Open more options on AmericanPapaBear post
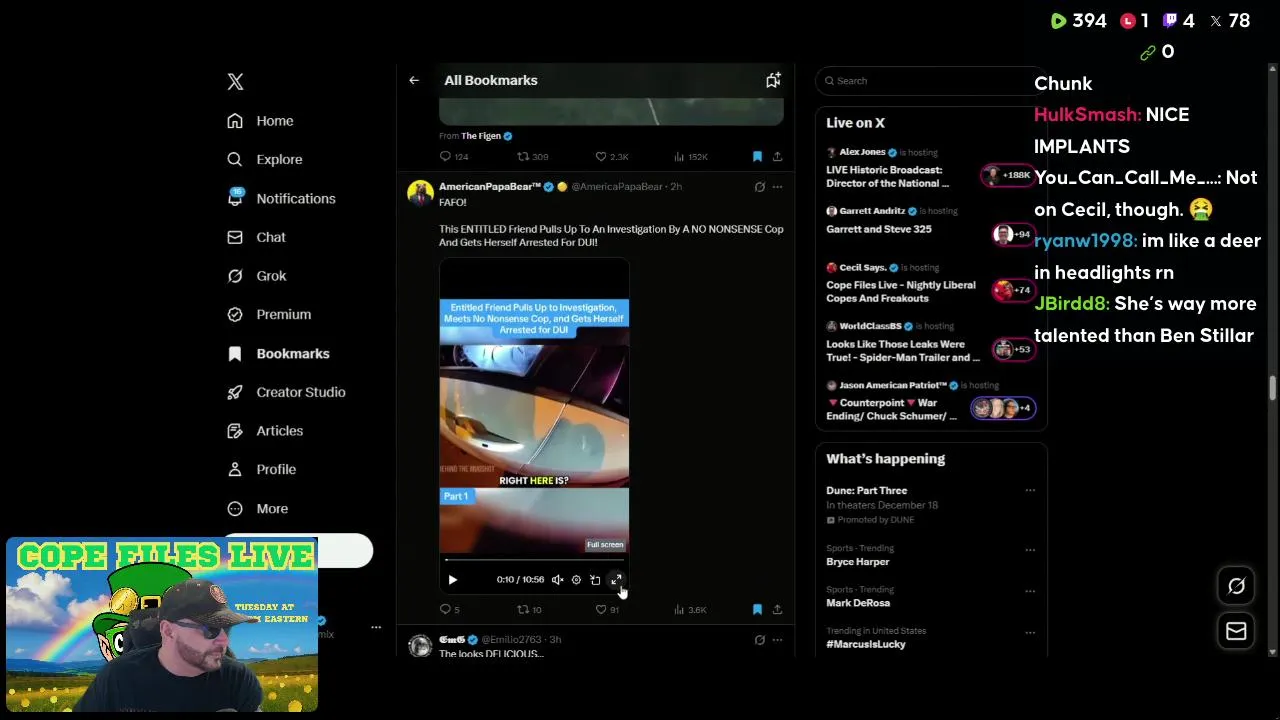The image size is (1280, 720). click(x=777, y=187)
